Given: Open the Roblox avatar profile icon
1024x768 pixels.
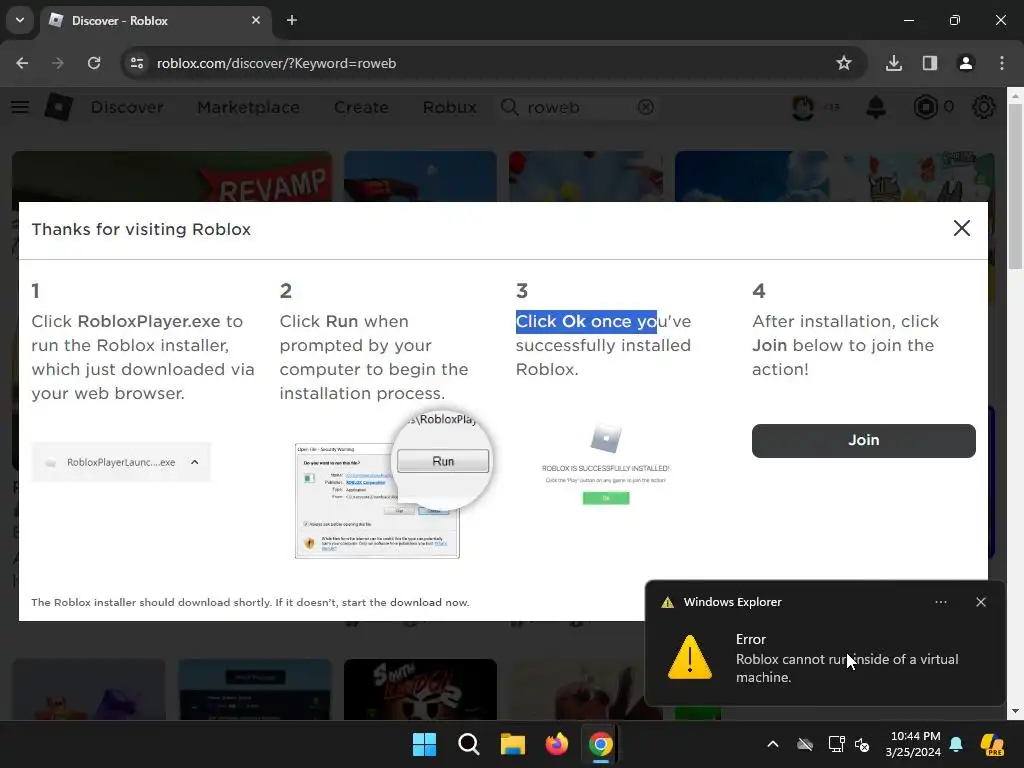Looking at the screenshot, I should point(803,107).
